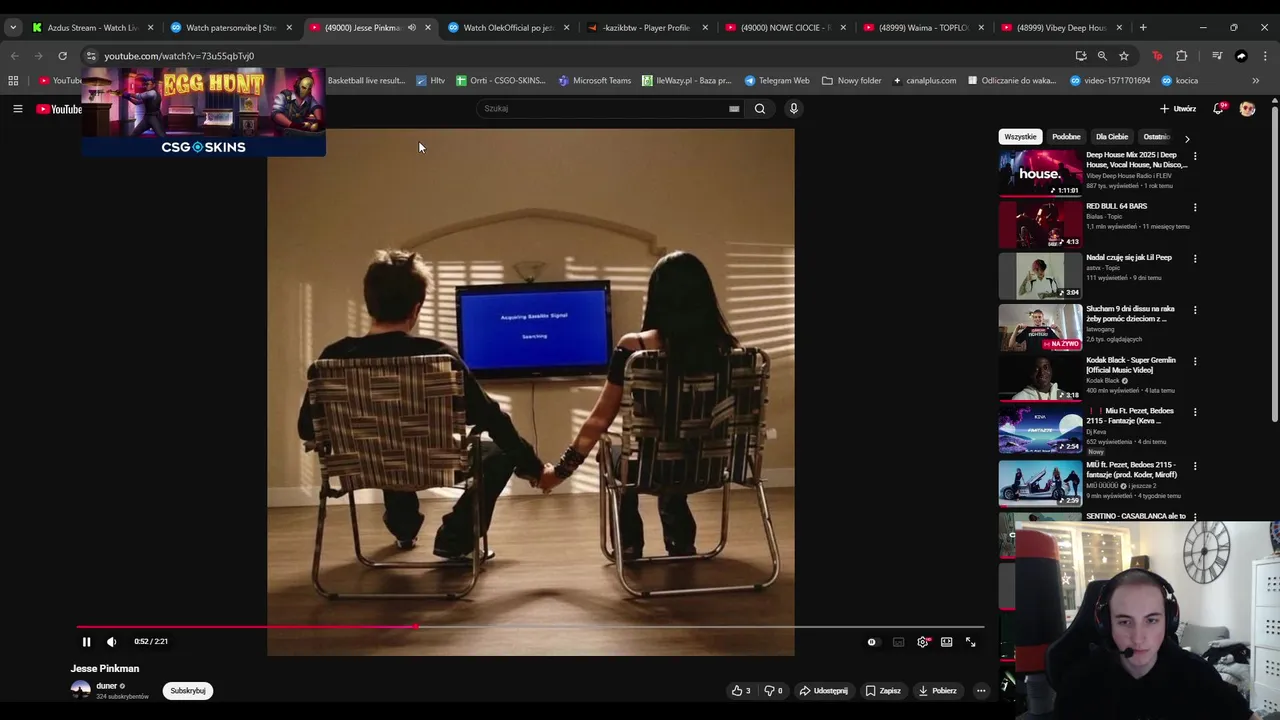Open Extensions puzzle icon

point(1182,56)
